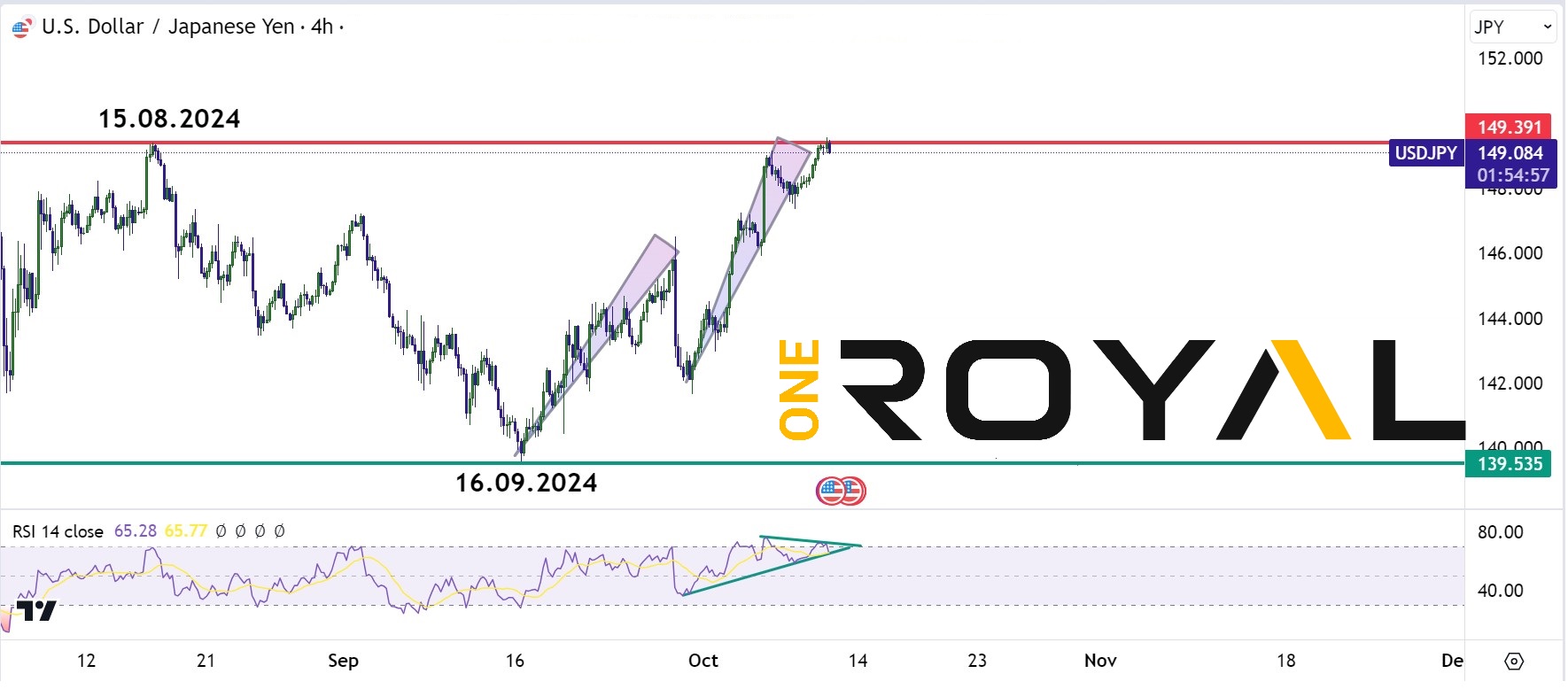This screenshot has height=689, width=1568.
Task: Click the Oct label on time axis
Action: 703,661
